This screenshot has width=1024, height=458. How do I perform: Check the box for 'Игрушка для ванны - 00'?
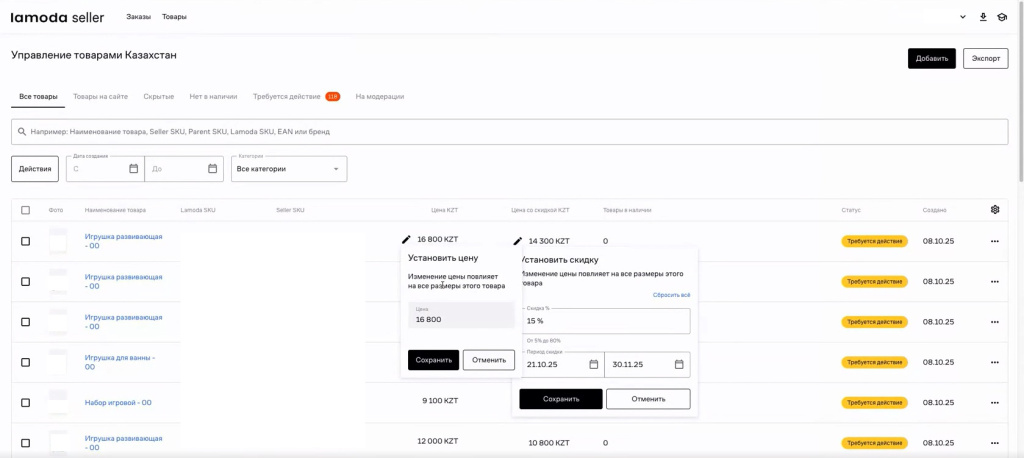(x=26, y=362)
